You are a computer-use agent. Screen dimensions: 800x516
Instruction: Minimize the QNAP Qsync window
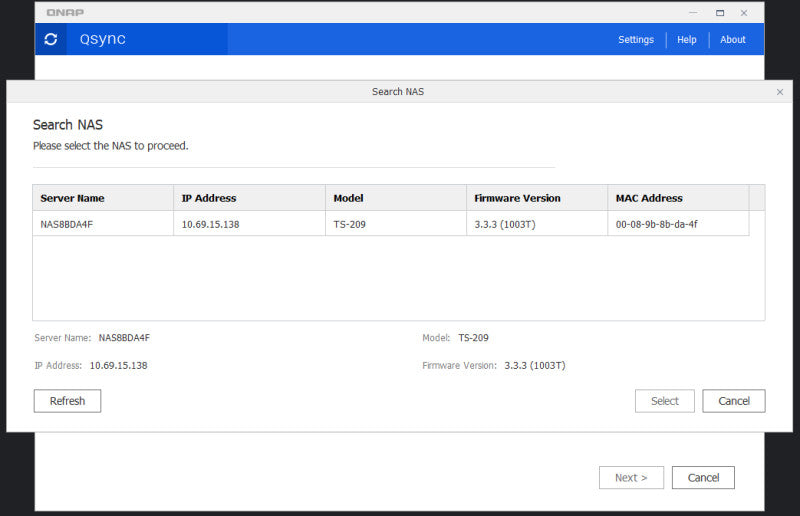(x=693, y=13)
